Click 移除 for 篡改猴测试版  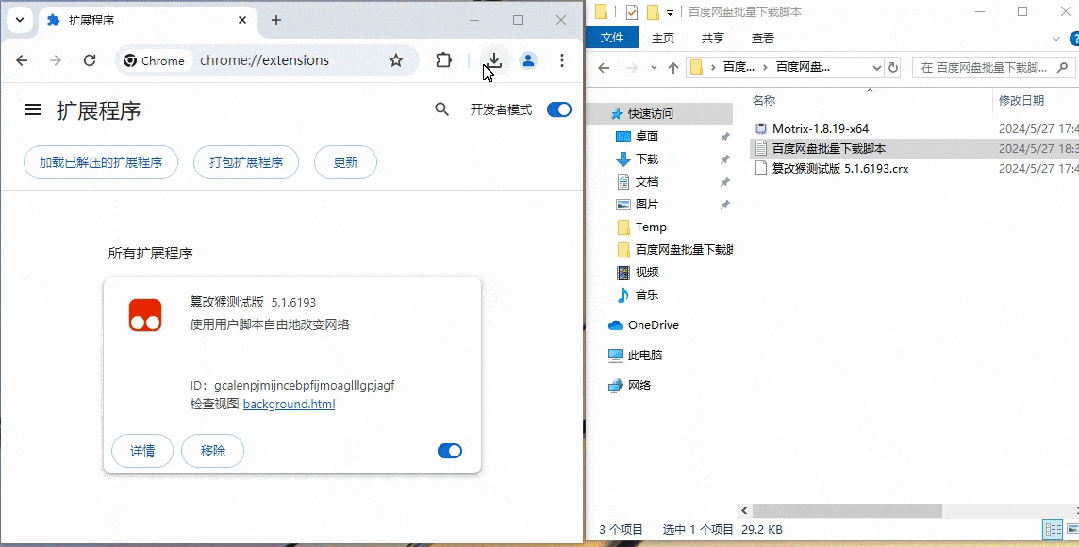tap(213, 451)
